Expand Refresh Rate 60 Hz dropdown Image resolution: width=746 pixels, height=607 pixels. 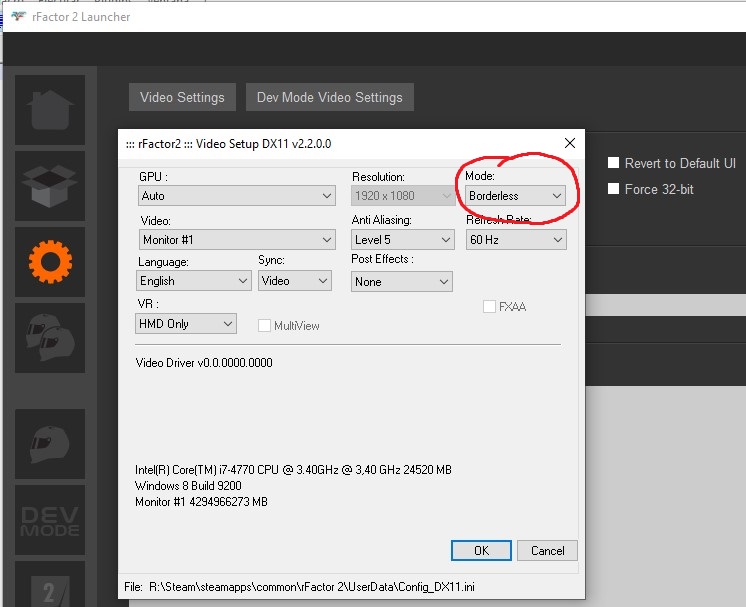coord(516,239)
